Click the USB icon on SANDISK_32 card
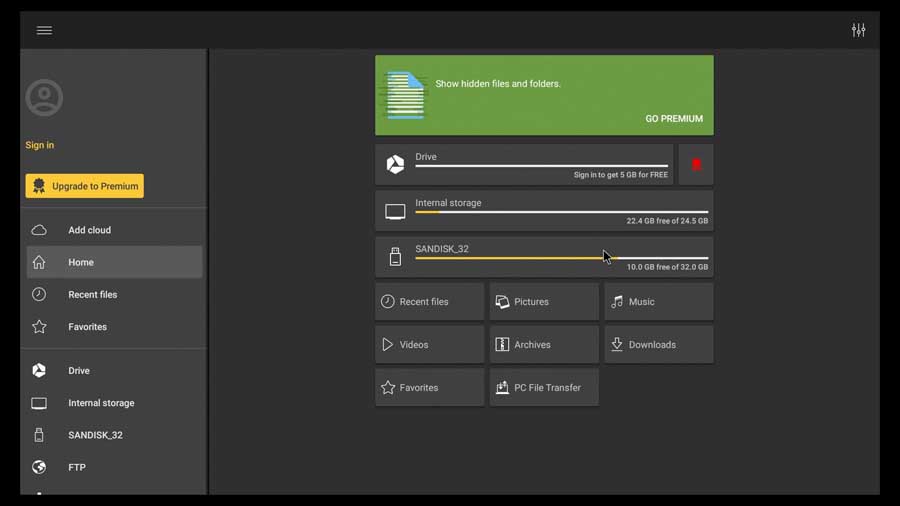900x506 pixels. (x=395, y=256)
